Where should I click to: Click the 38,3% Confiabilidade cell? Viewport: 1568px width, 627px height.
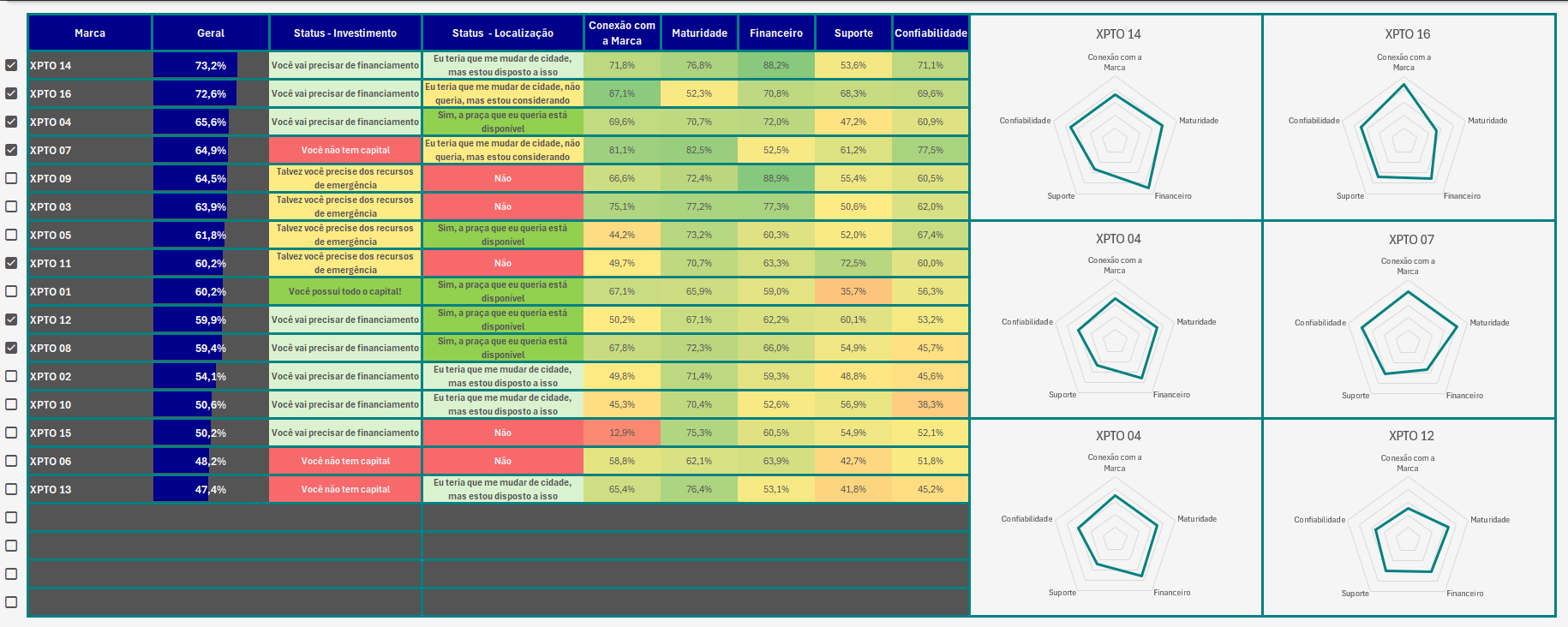pyautogui.click(x=931, y=404)
